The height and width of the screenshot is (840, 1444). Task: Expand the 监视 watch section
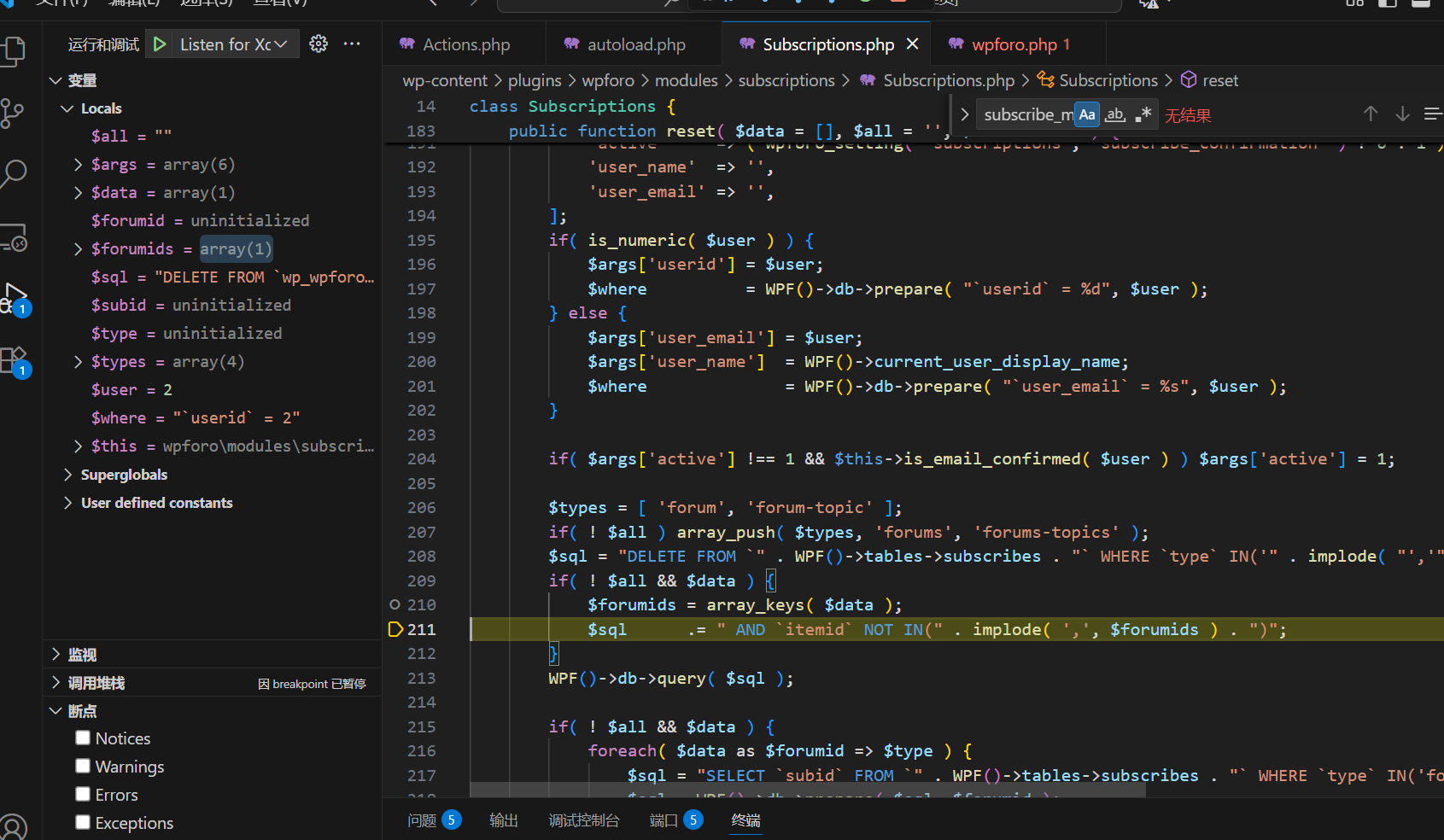point(56,655)
